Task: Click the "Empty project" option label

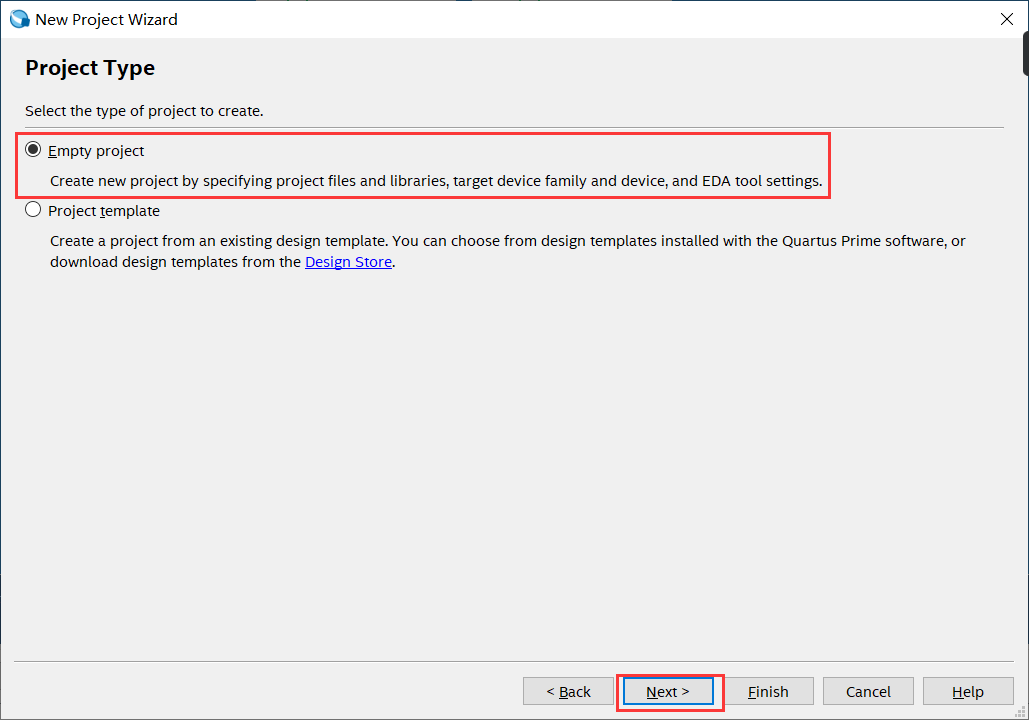Action: (x=96, y=151)
